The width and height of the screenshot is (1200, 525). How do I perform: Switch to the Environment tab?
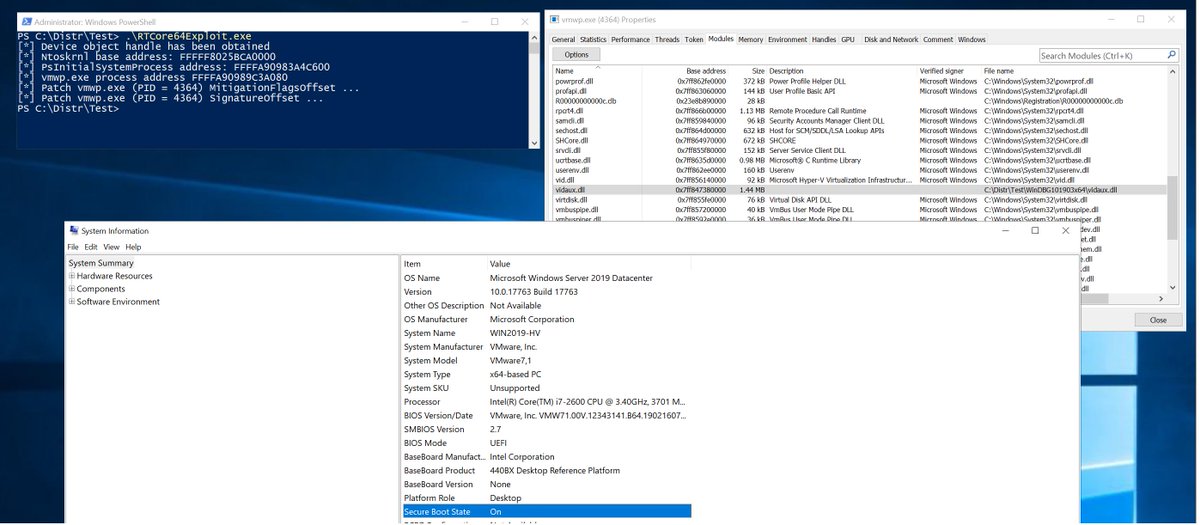click(787, 39)
